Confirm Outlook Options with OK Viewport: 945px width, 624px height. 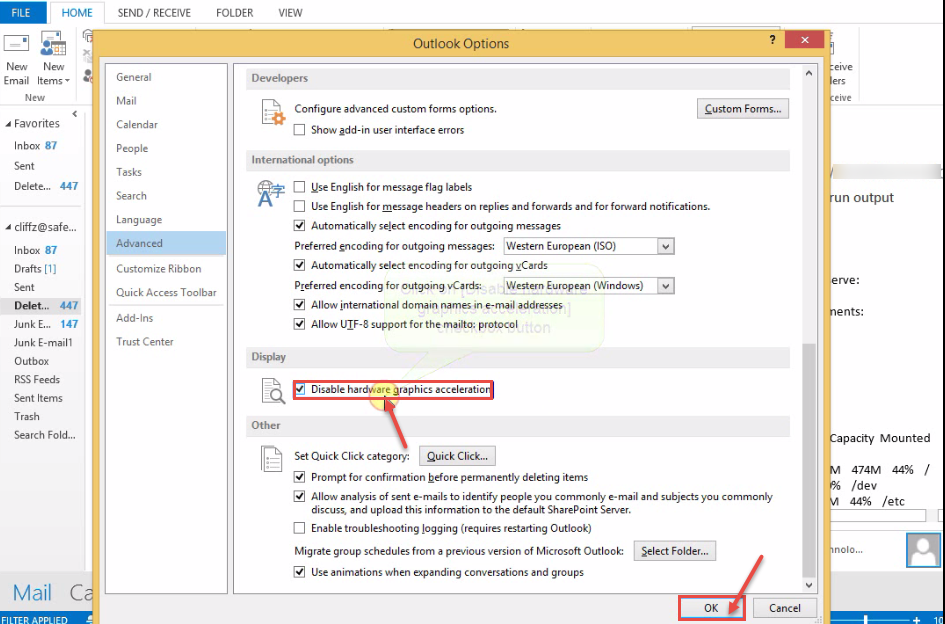pos(711,608)
